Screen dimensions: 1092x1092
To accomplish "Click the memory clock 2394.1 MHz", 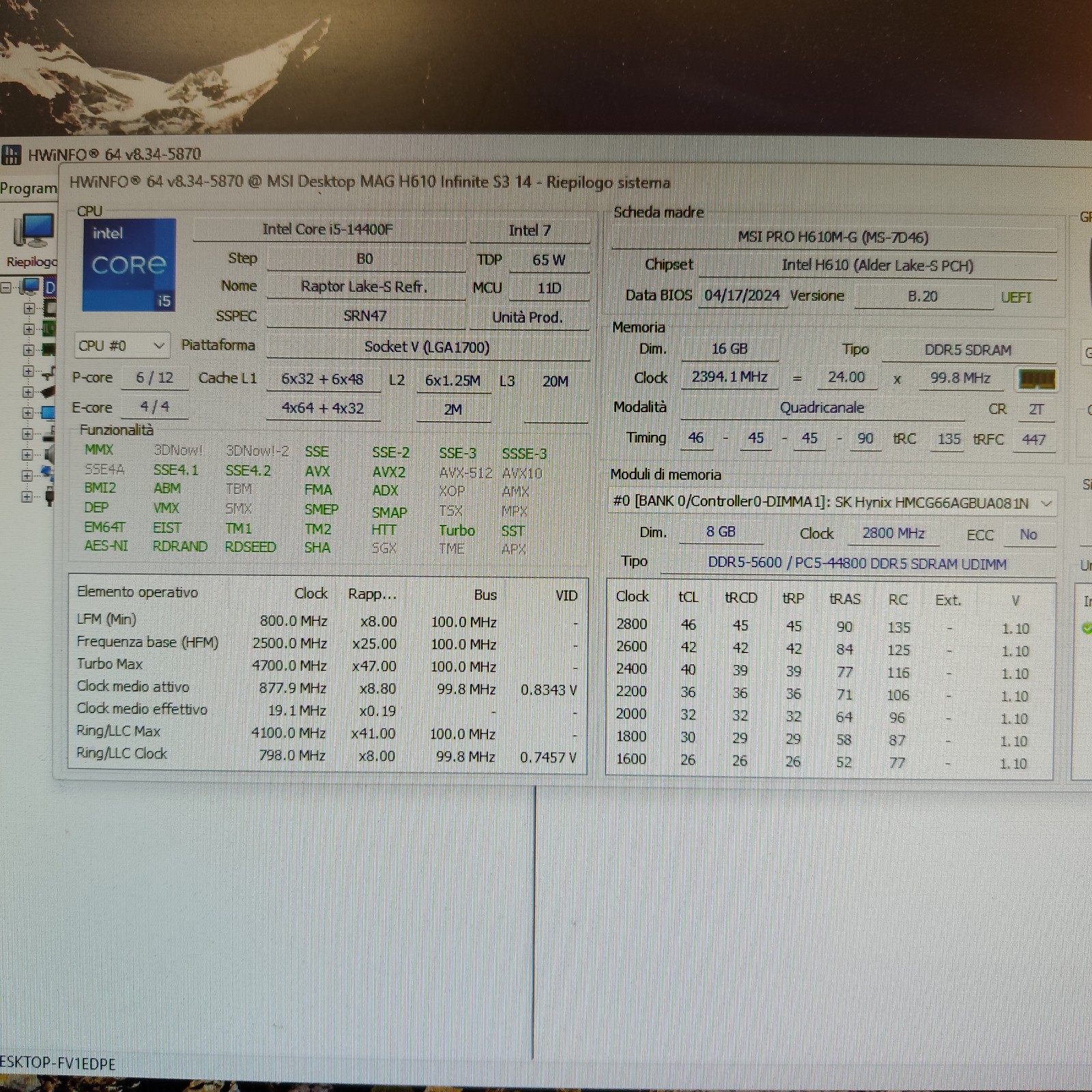I will [x=730, y=377].
